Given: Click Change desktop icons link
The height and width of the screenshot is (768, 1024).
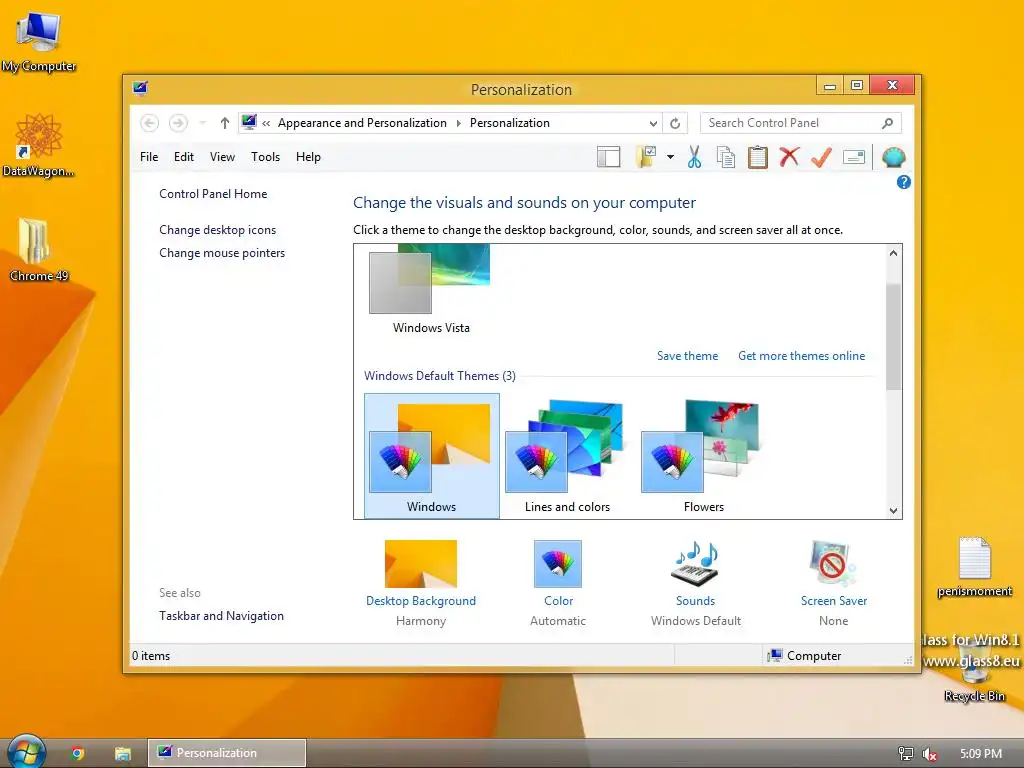Looking at the screenshot, I should tap(217, 230).
